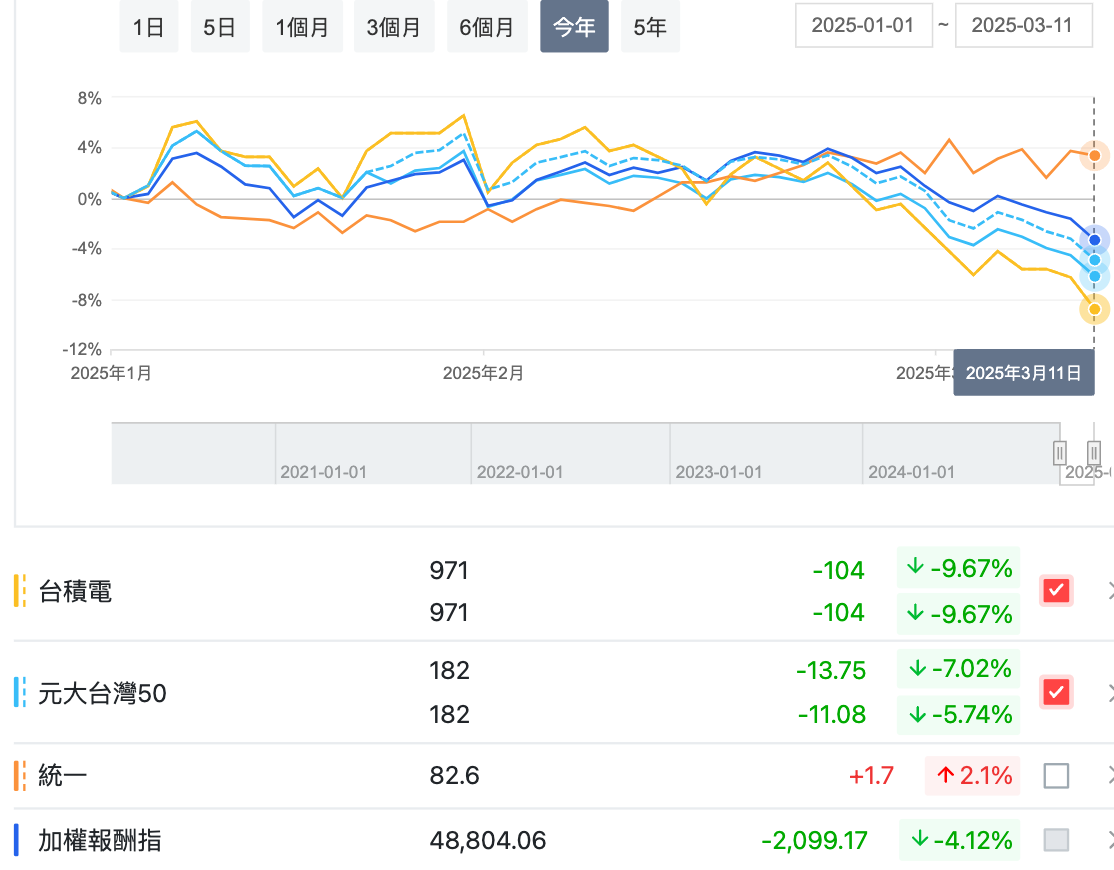Click the highlighted 今年 range button
The height and width of the screenshot is (870, 1114).
(x=574, y=27)
